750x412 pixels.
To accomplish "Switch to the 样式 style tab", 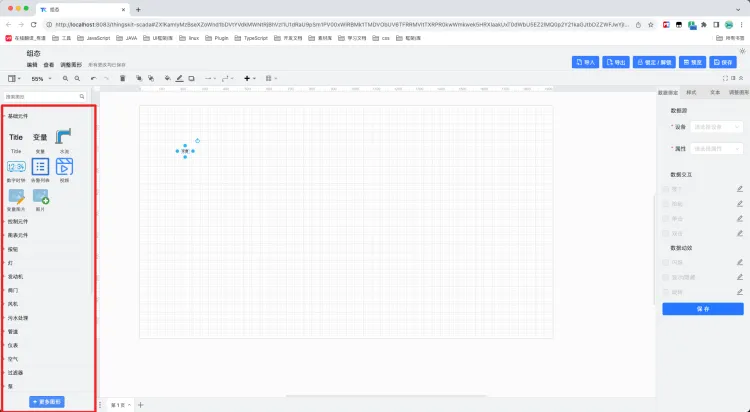I will tap(691, 92).
